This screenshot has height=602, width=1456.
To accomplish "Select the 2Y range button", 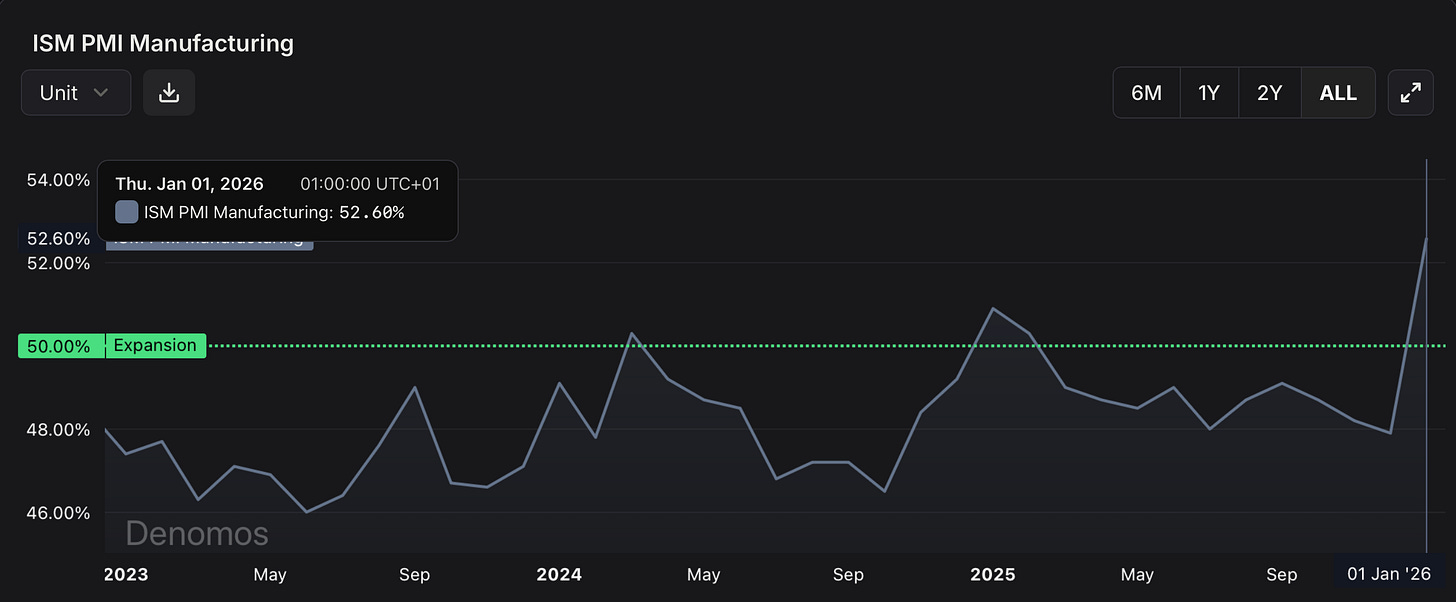I will 1269,92.
